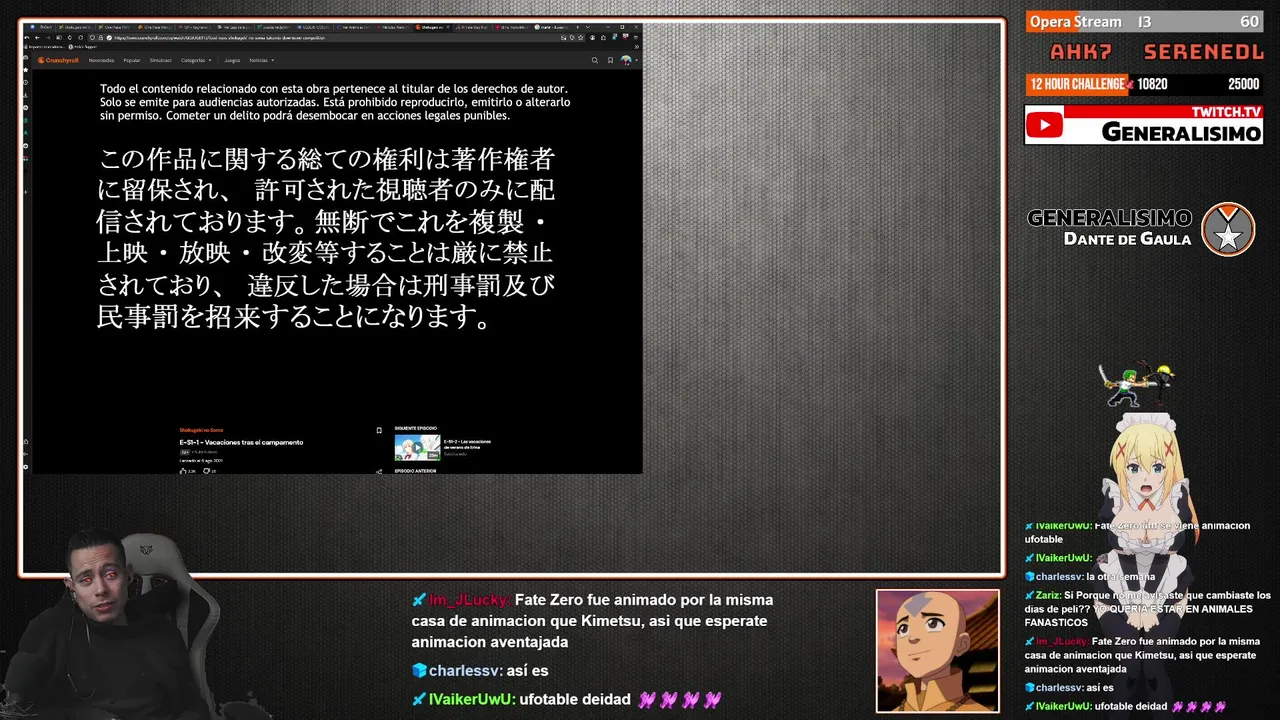Expand the Noticias dropdown
The height and width of the screenshot is (720, 1280).
click(x=261, y=60)
